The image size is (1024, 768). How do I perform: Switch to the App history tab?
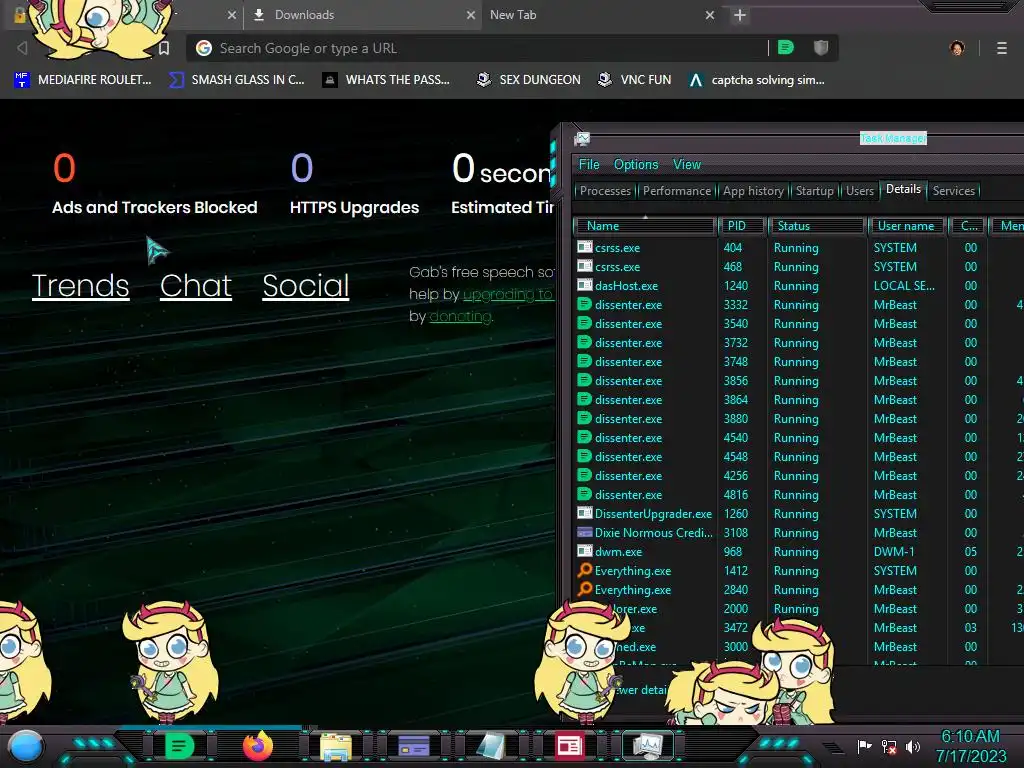753,191
